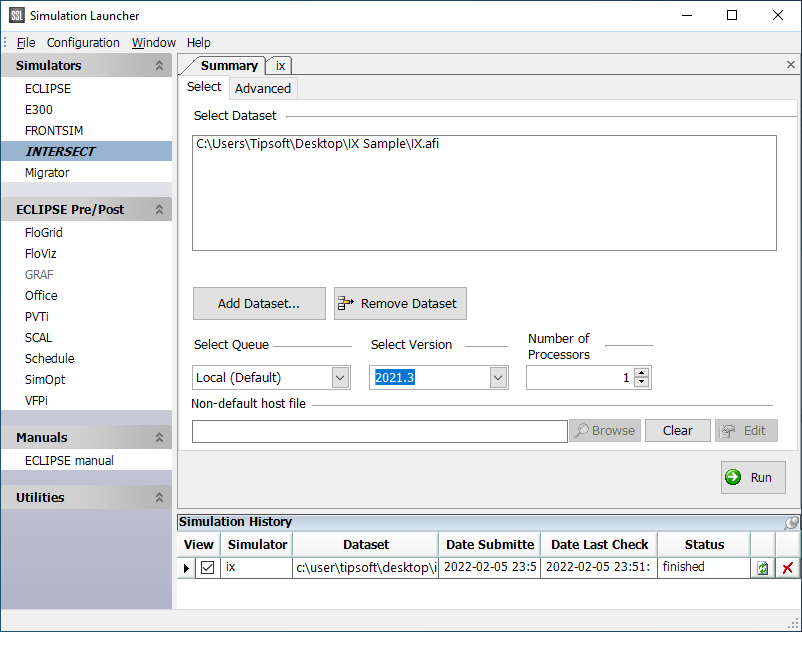Open PVTi tool

point(36,316)
